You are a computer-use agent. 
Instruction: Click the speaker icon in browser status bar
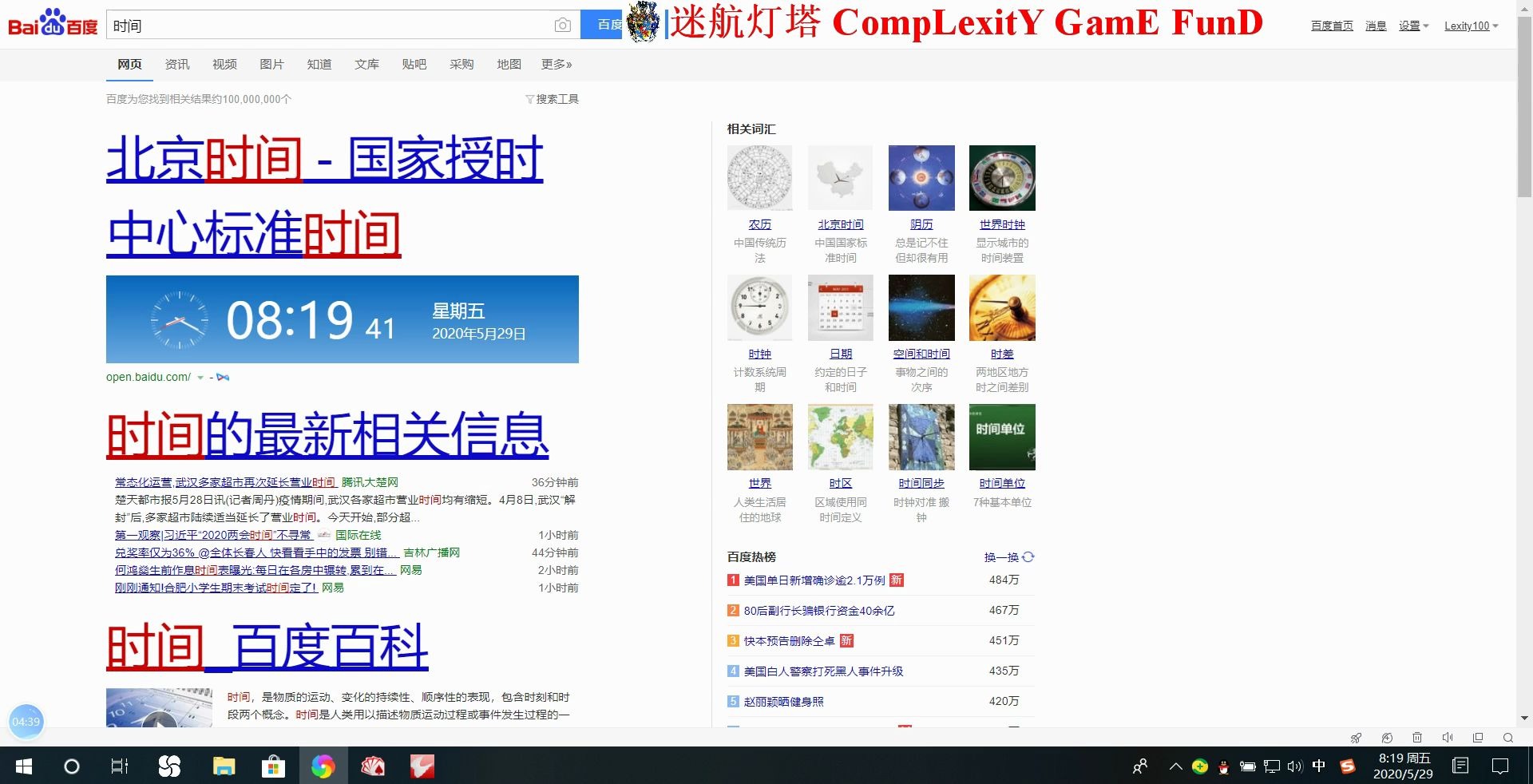1448,738
